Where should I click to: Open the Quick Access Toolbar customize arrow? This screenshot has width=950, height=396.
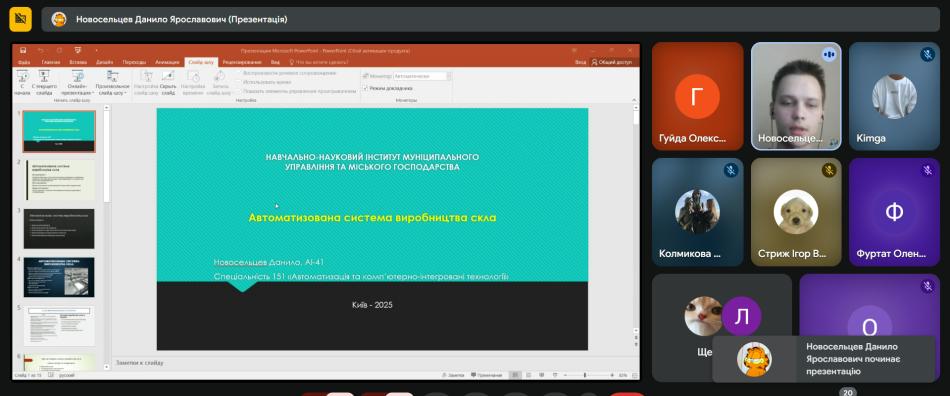[x=96, y=51]
